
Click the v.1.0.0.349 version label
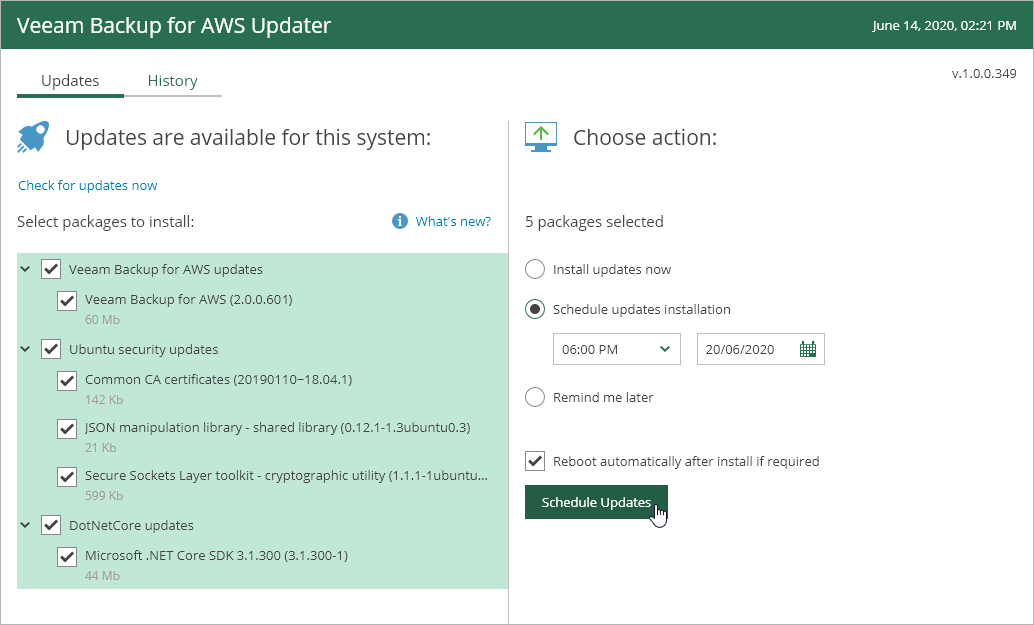coord(984,73)
